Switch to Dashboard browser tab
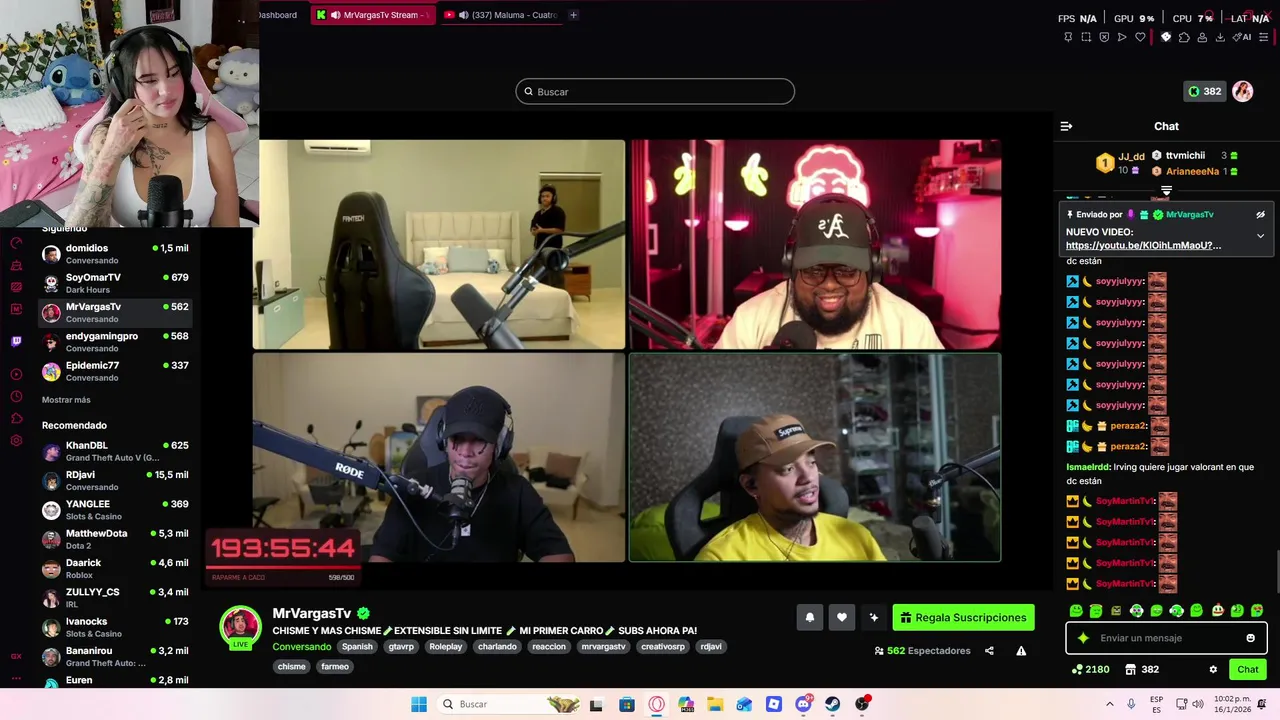The height and width of the screenshot is (720, 1280). tap(279, 15)
